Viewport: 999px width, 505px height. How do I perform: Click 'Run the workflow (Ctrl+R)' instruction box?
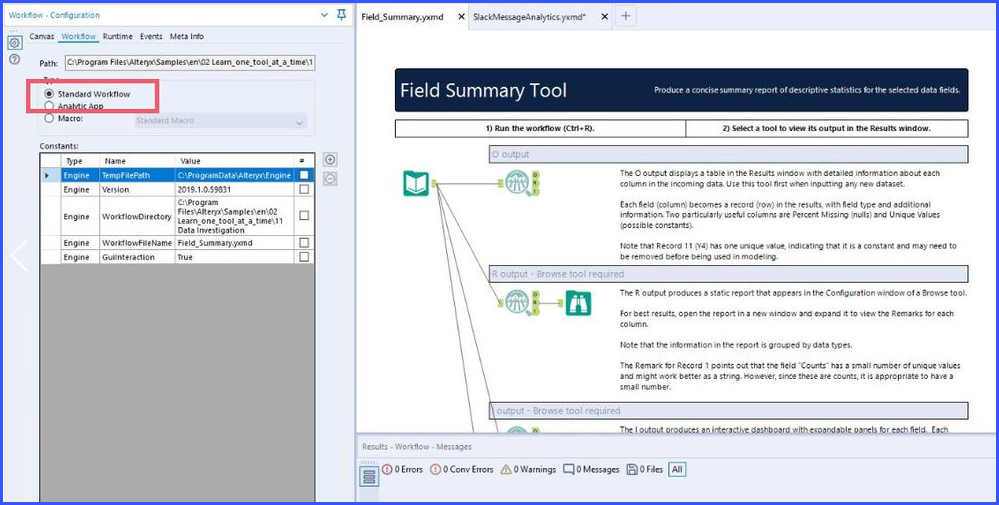[540, 128]
